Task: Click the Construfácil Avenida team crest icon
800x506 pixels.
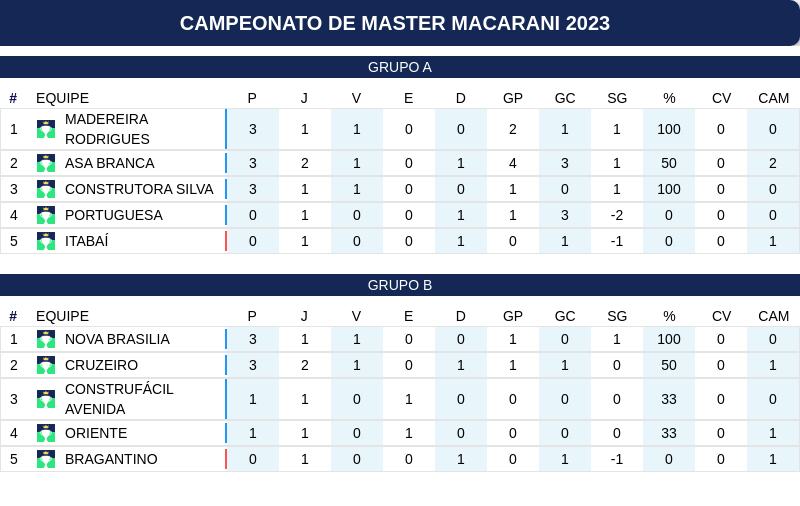Action: click(x=46, y=399)
